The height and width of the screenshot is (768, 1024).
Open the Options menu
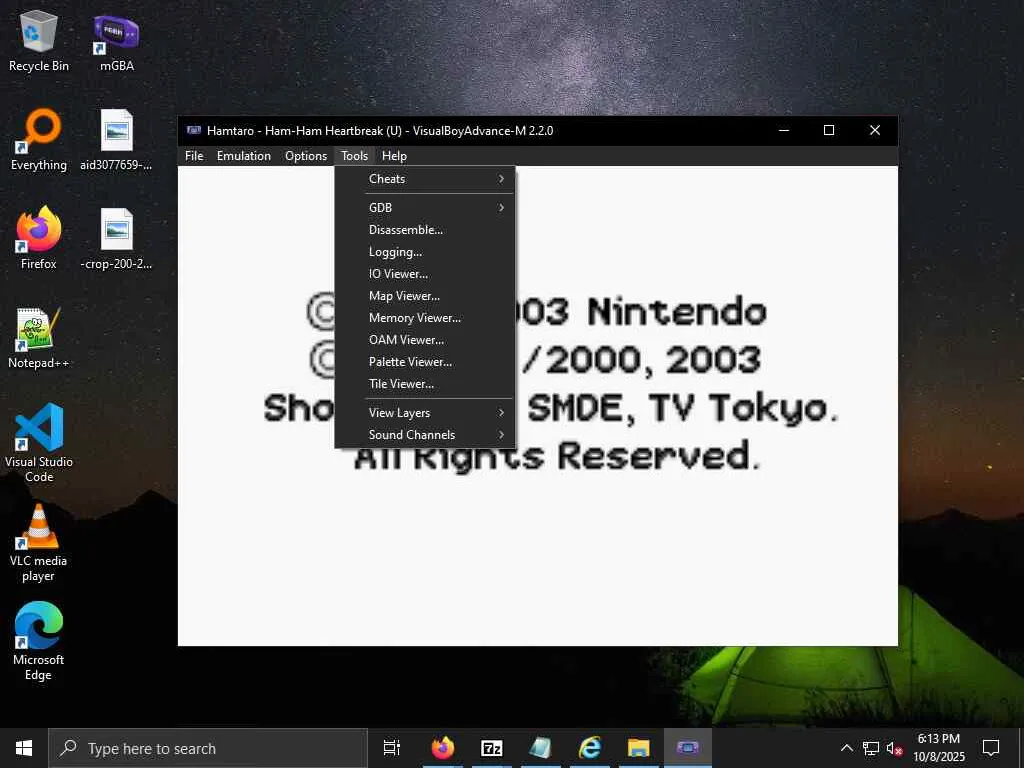tap(306, 155)
